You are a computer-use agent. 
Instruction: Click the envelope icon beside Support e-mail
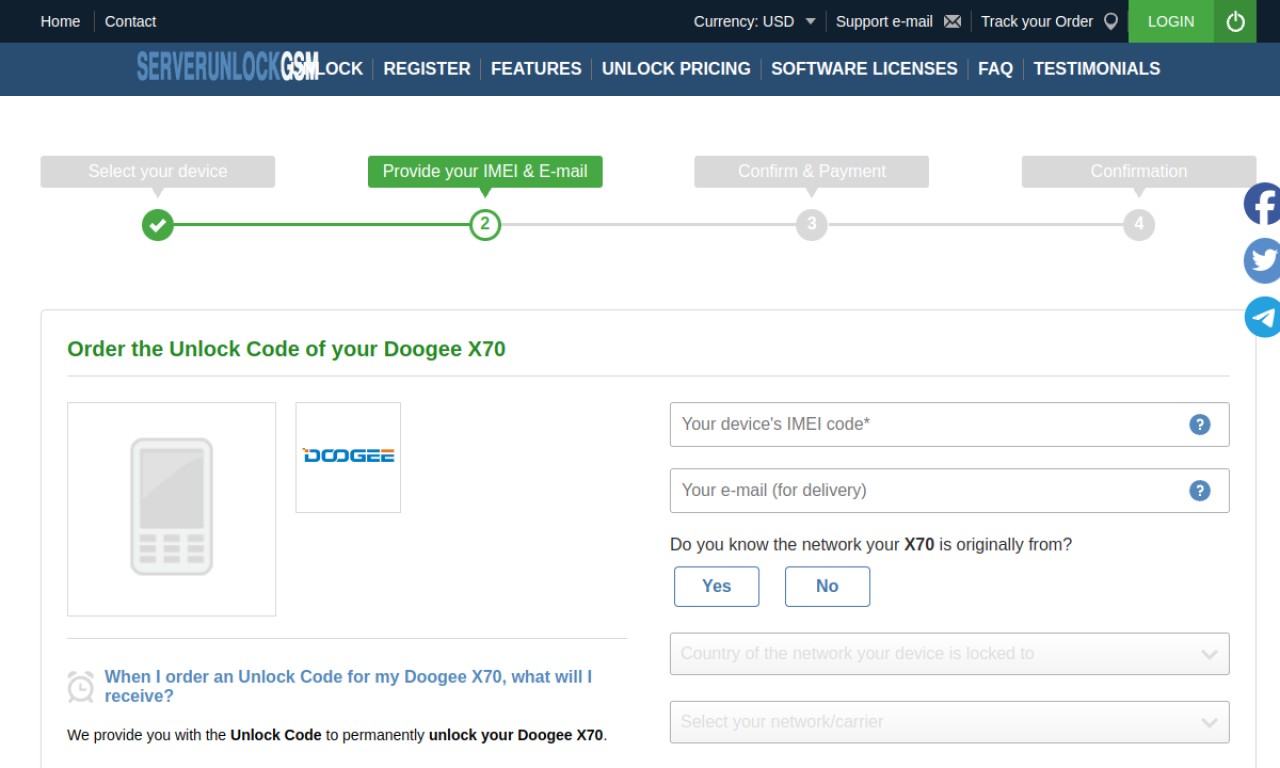tap(952, 21)
